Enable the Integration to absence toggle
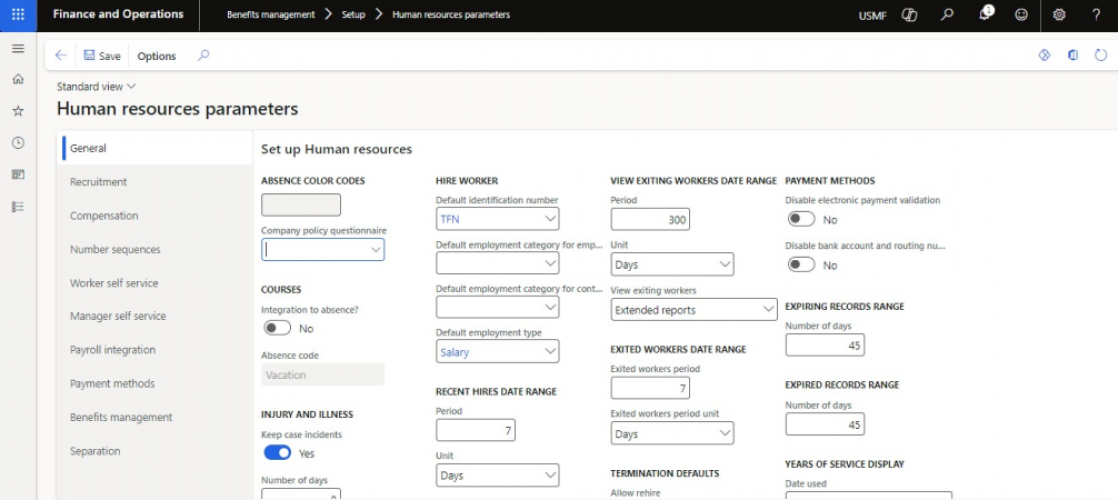This screenshot has width=1118, height=500. pos(277,328)
